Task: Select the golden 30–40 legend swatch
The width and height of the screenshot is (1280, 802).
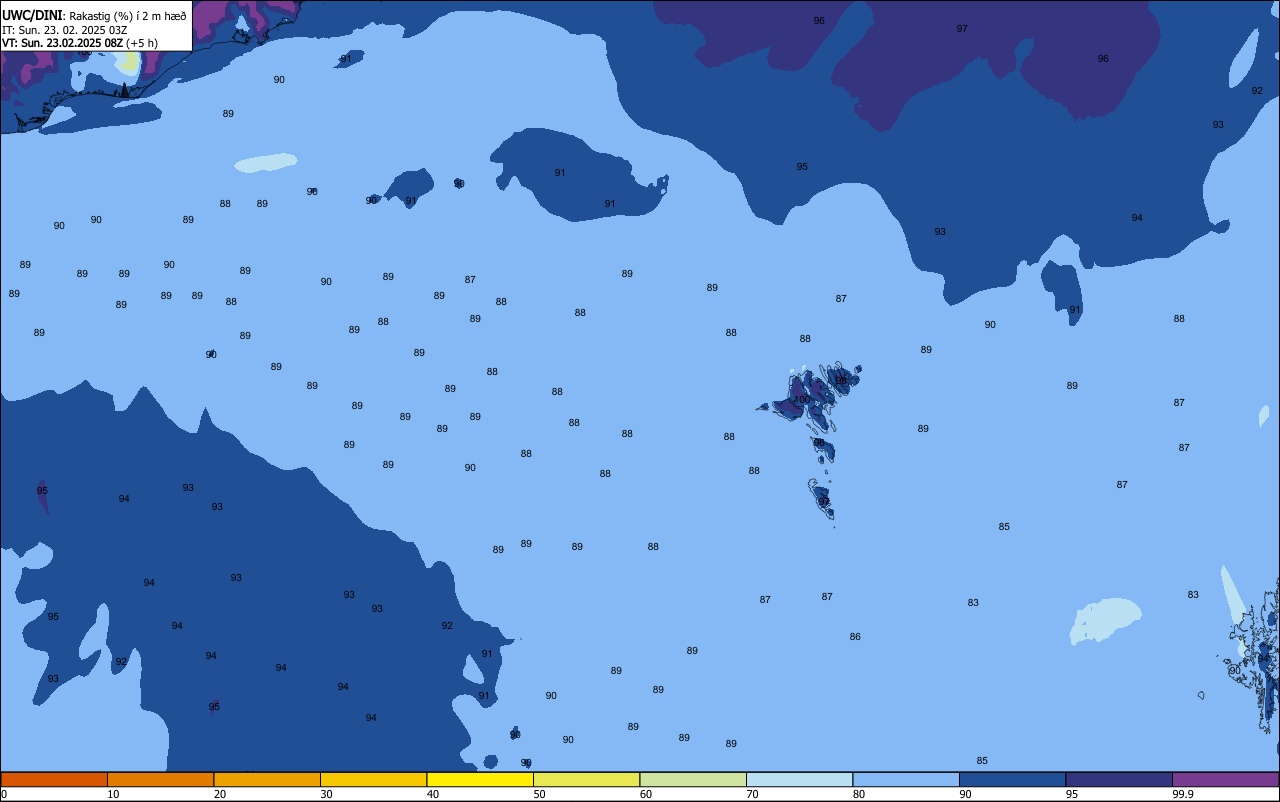Action: tap(373, 779)
